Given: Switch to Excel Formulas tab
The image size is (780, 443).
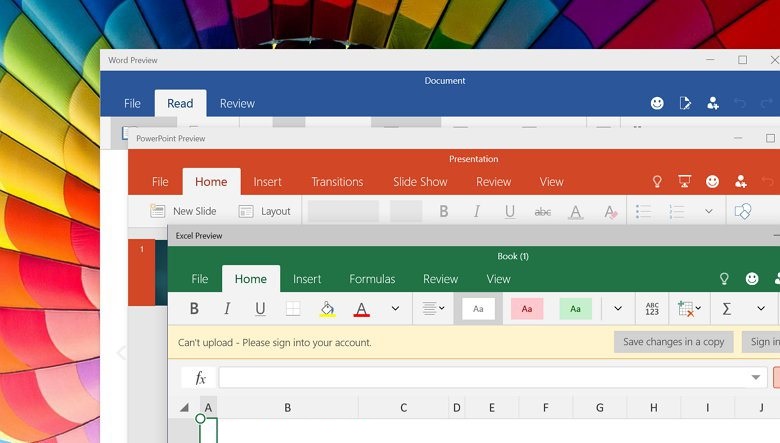Looking at the screenshot, I should (x=372, y=279).
